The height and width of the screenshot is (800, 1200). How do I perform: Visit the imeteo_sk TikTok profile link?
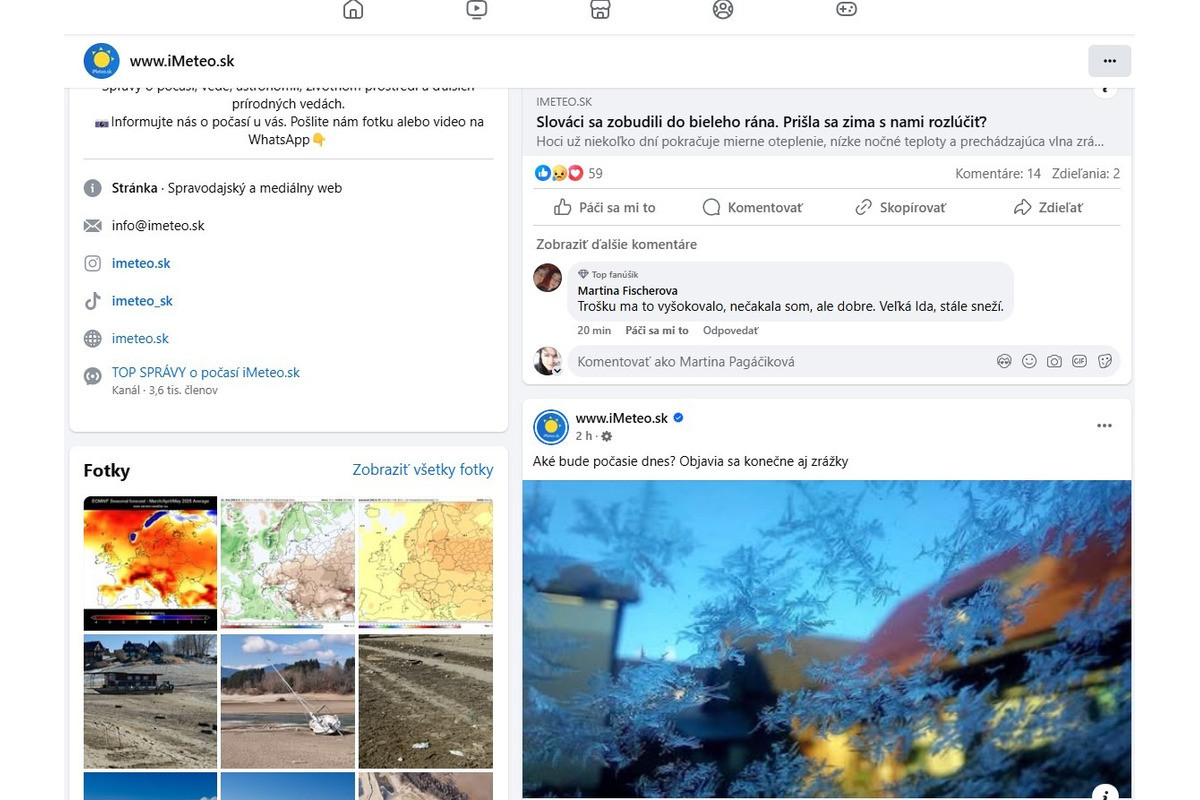coord(141,300)
